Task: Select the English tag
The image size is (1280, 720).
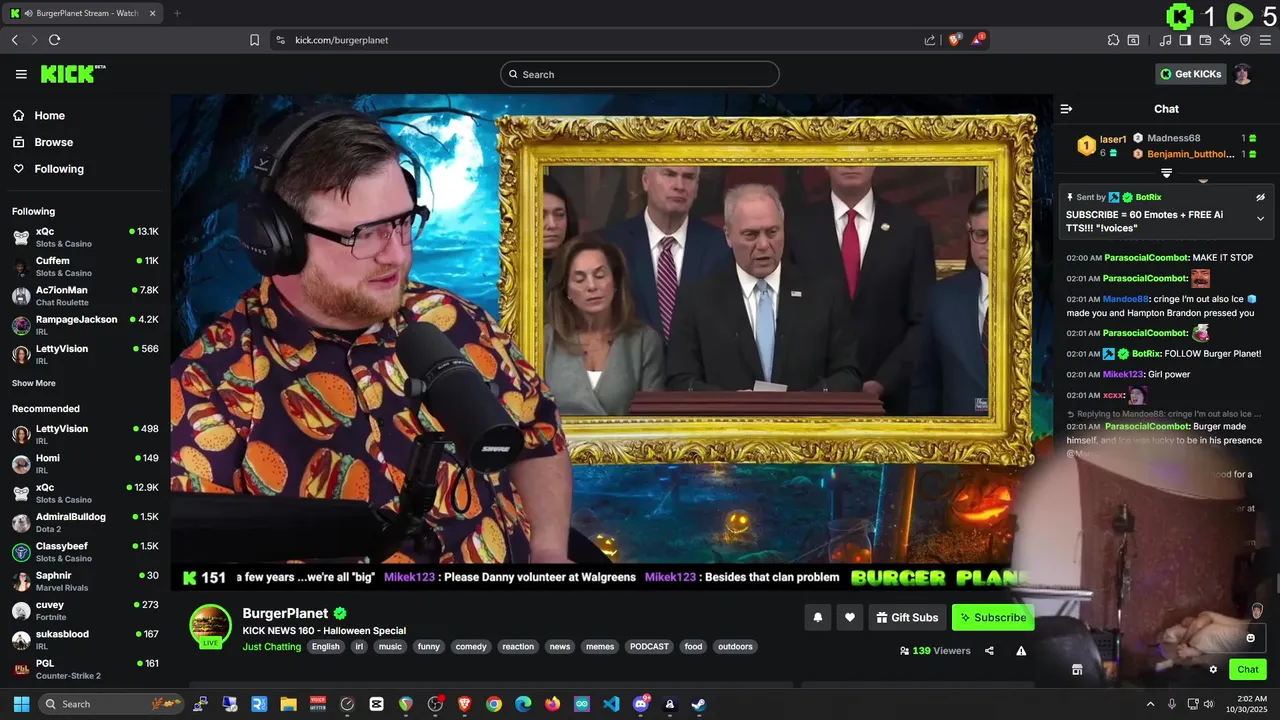Action: click(x=325, y=647)
